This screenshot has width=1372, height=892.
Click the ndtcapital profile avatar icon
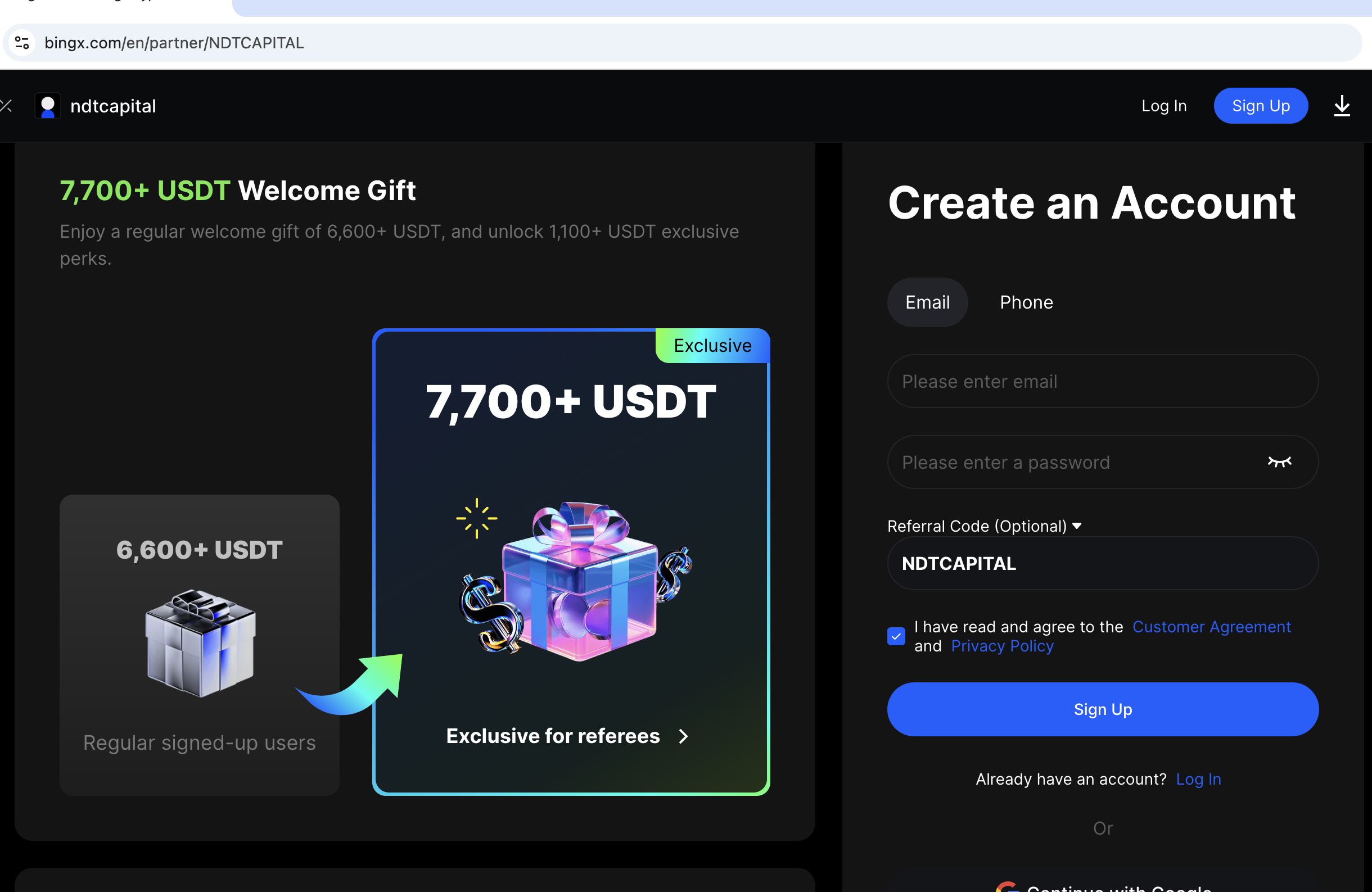48,106
